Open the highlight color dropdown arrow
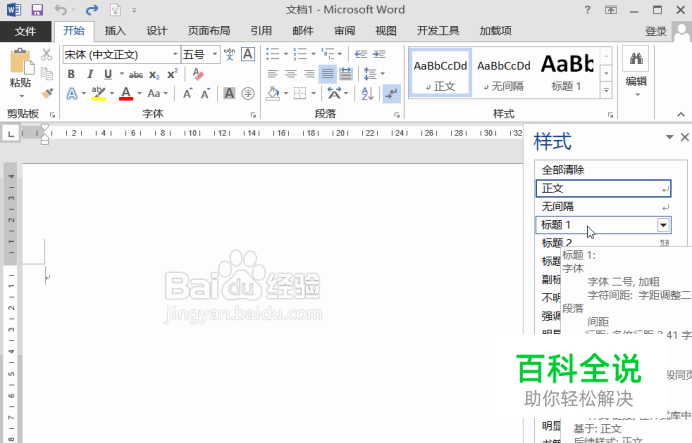Viewport: 692px width, 443px height. click(x=112, y=94)
